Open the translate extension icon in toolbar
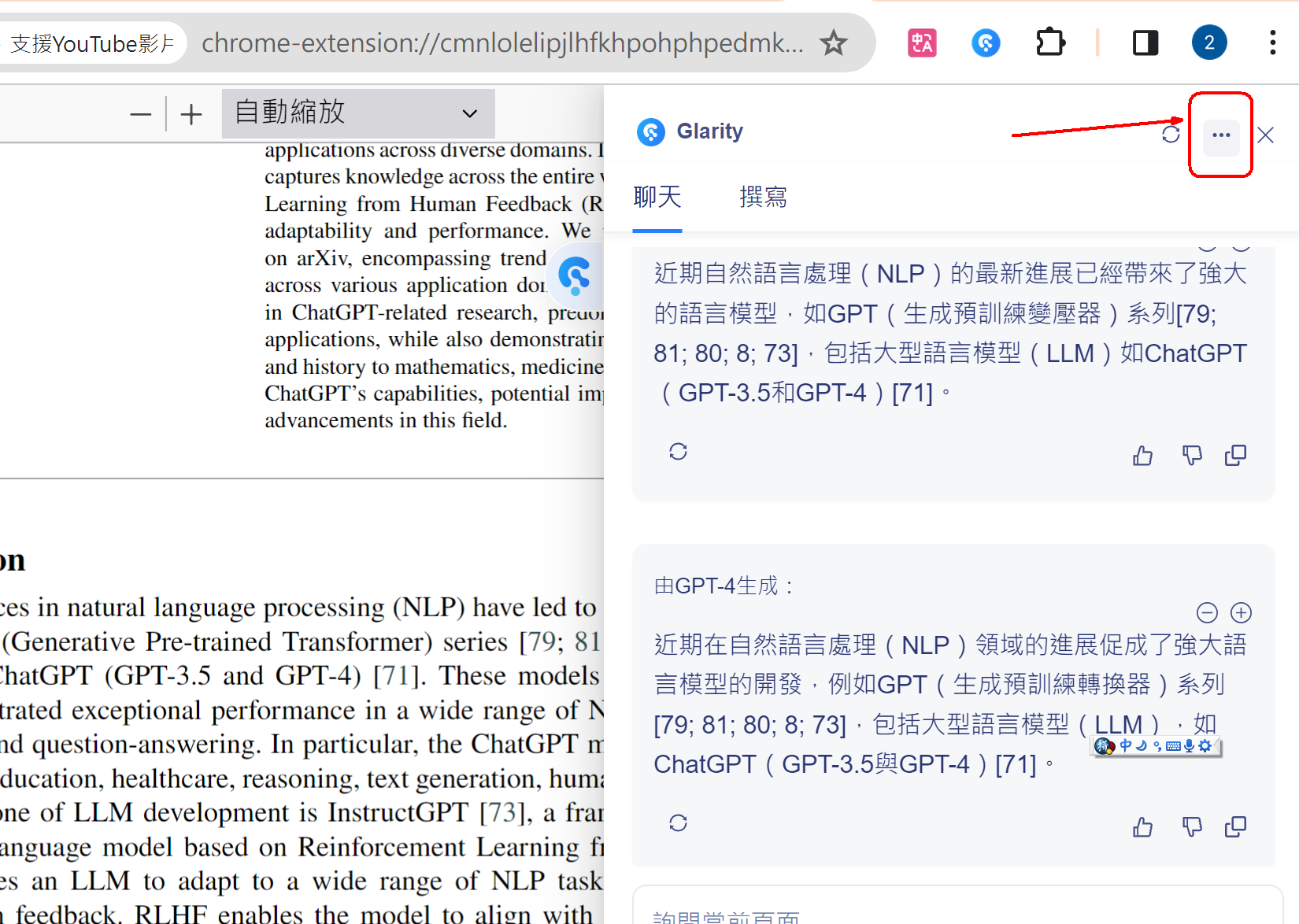Viewport: 1299px width, 924px height. pos(922,43)
